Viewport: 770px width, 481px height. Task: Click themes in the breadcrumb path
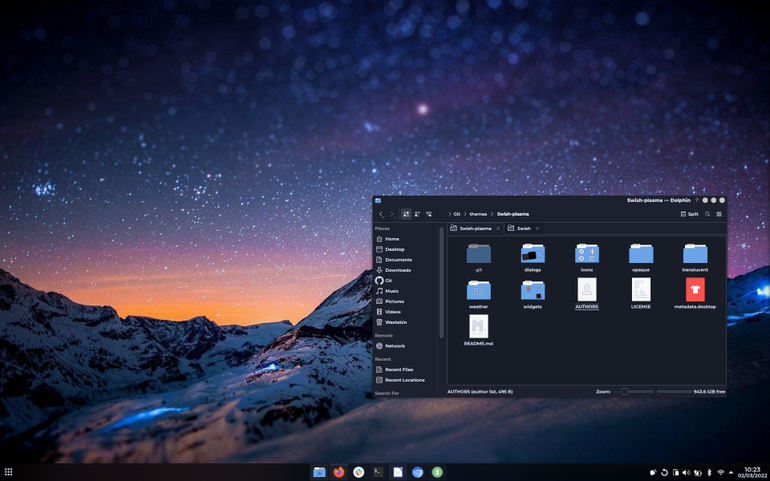point(478,214)
